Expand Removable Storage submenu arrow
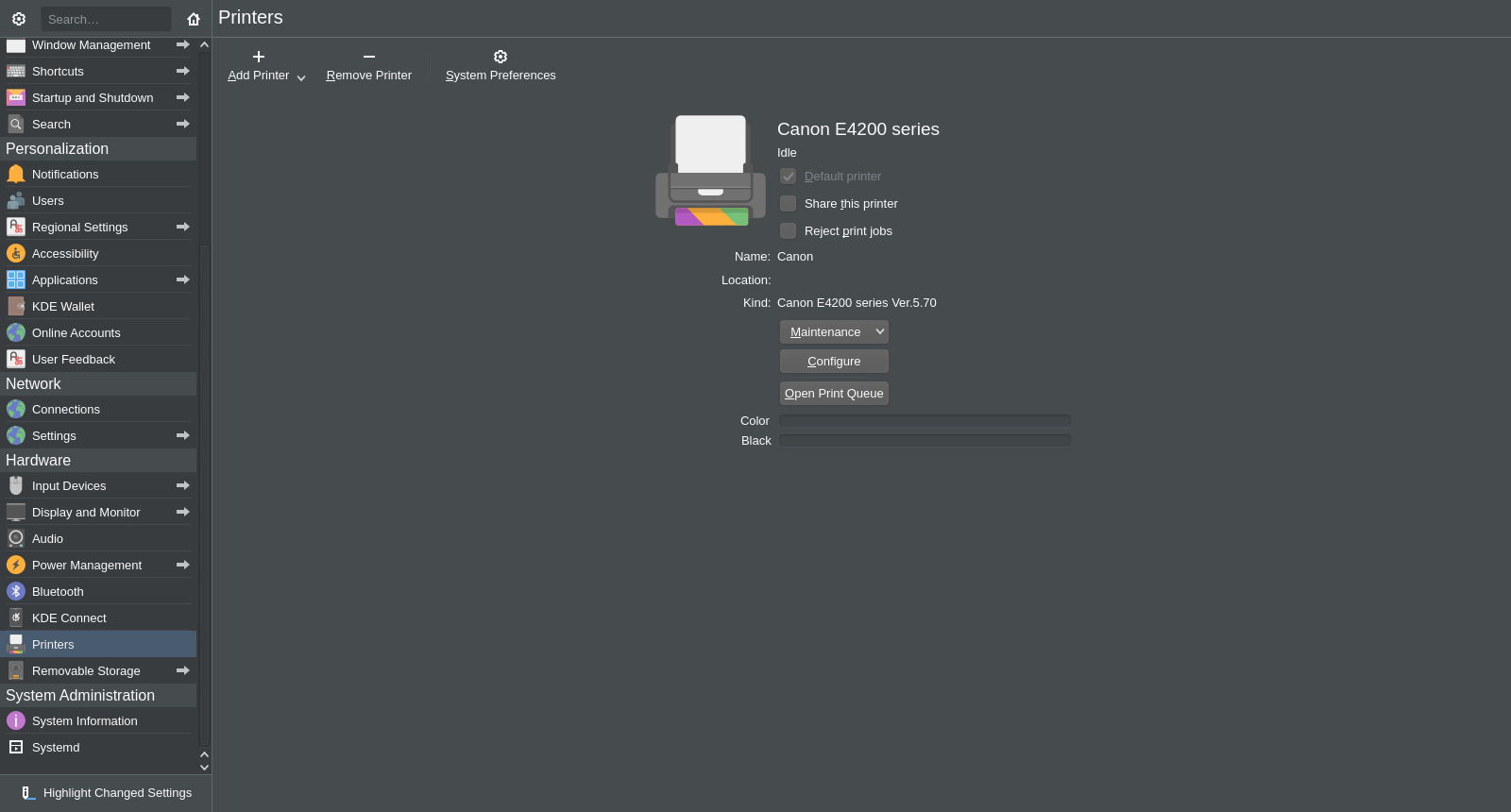The image size is (1511, 812). [183, 670]
